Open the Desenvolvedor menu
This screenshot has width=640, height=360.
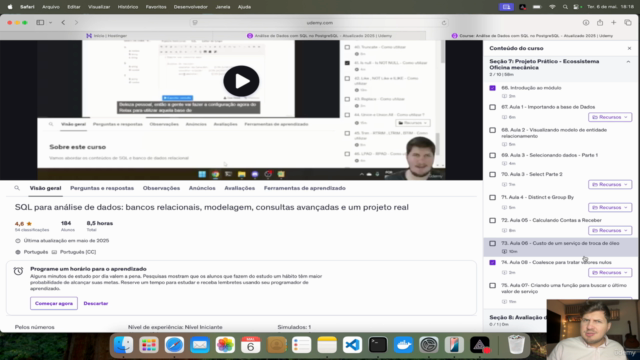[x=191, y=7]
